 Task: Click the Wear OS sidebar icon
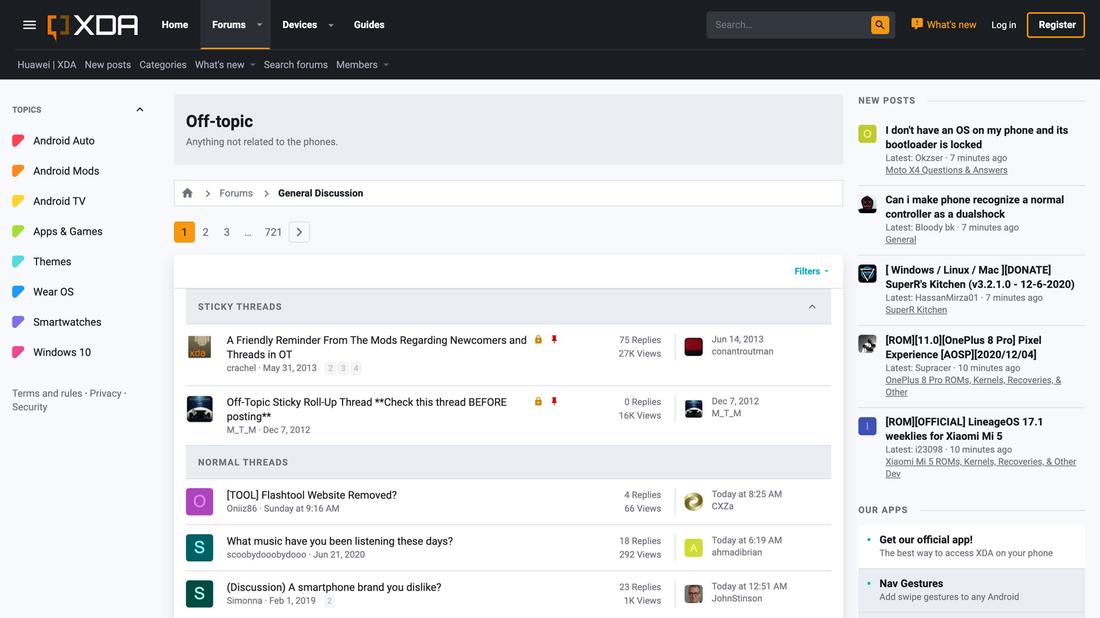[16, 290]
